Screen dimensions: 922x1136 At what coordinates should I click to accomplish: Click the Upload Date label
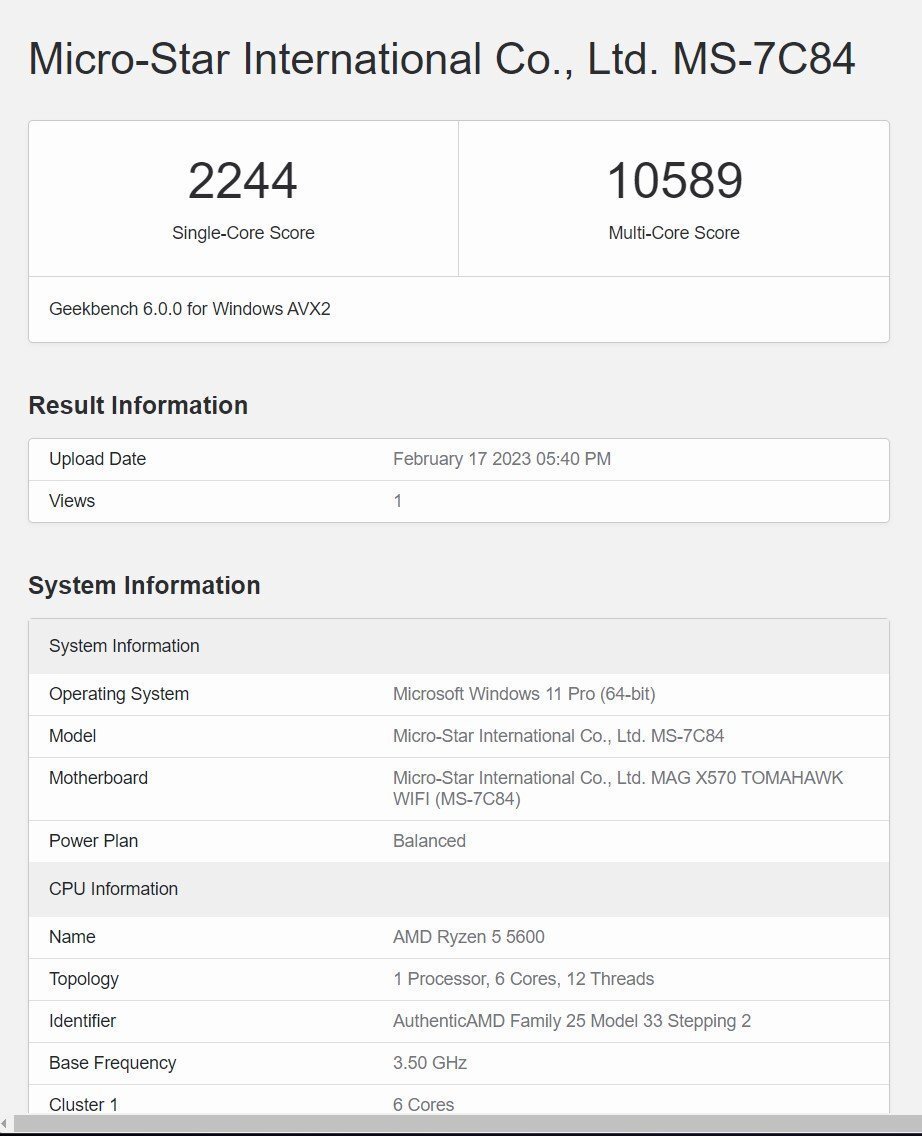tap(97, 459)
